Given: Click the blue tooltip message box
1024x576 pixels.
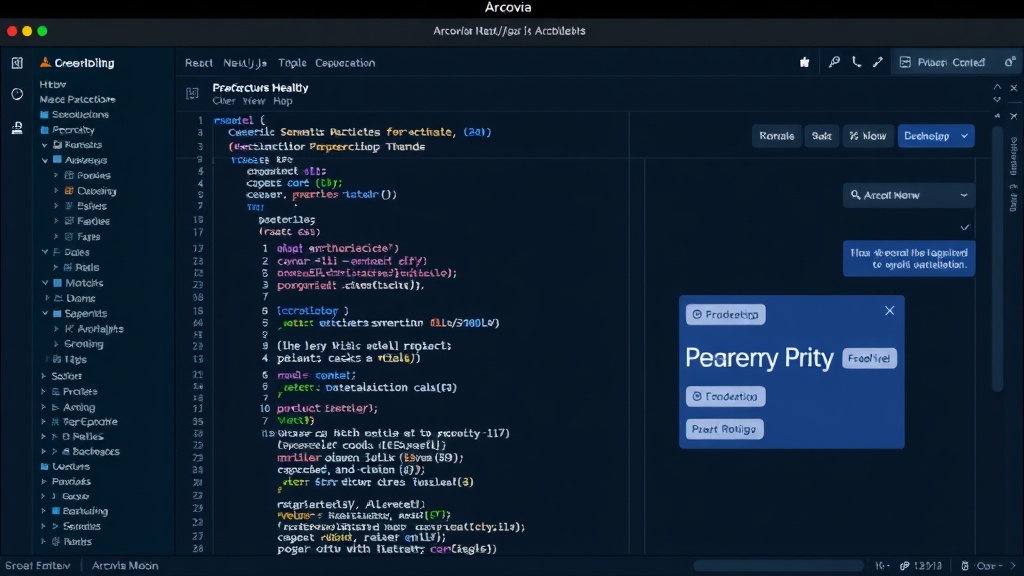Looking at the screenshot, I should click(909, 259).
